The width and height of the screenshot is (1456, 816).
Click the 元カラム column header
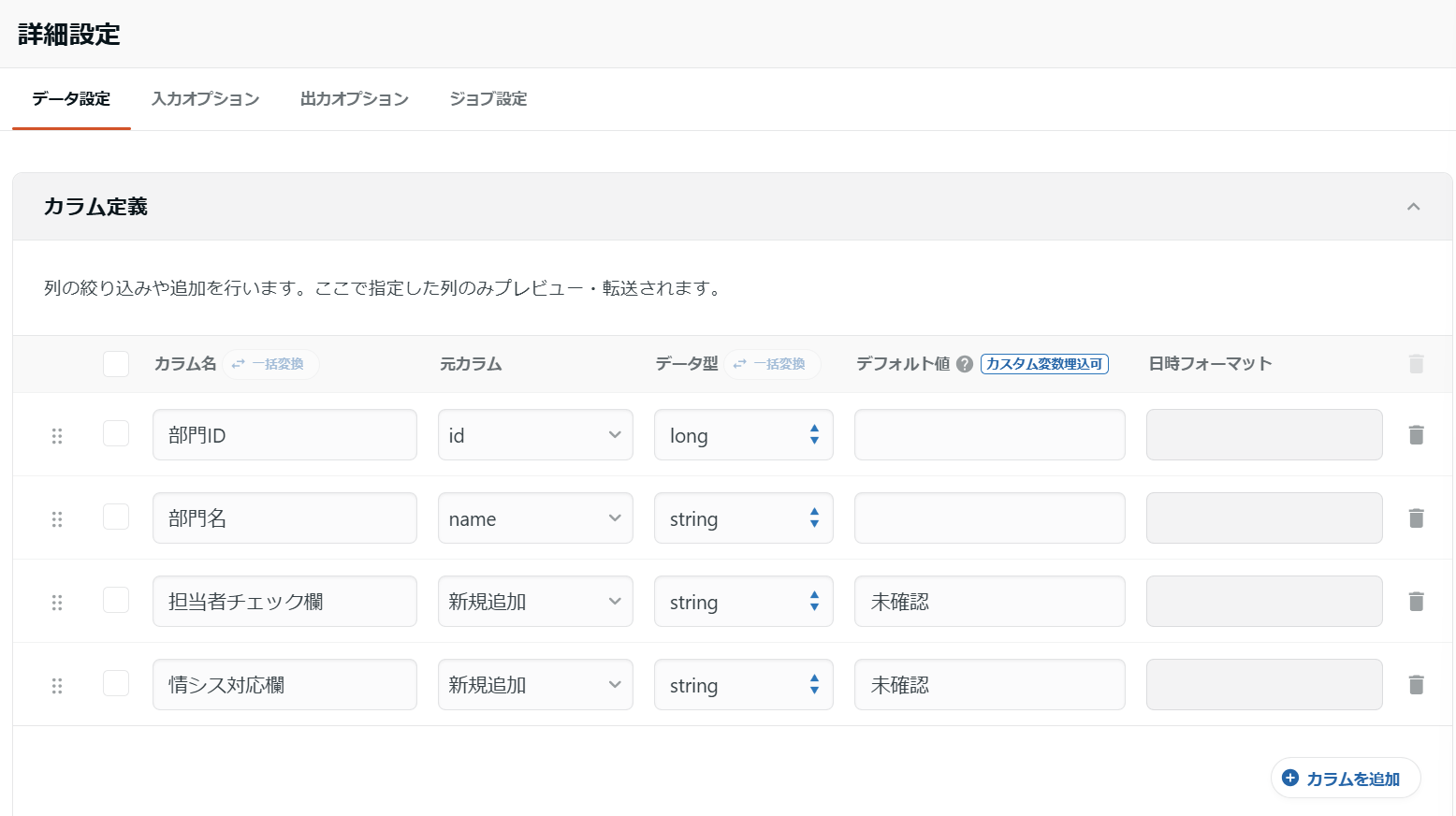point(471,364)
